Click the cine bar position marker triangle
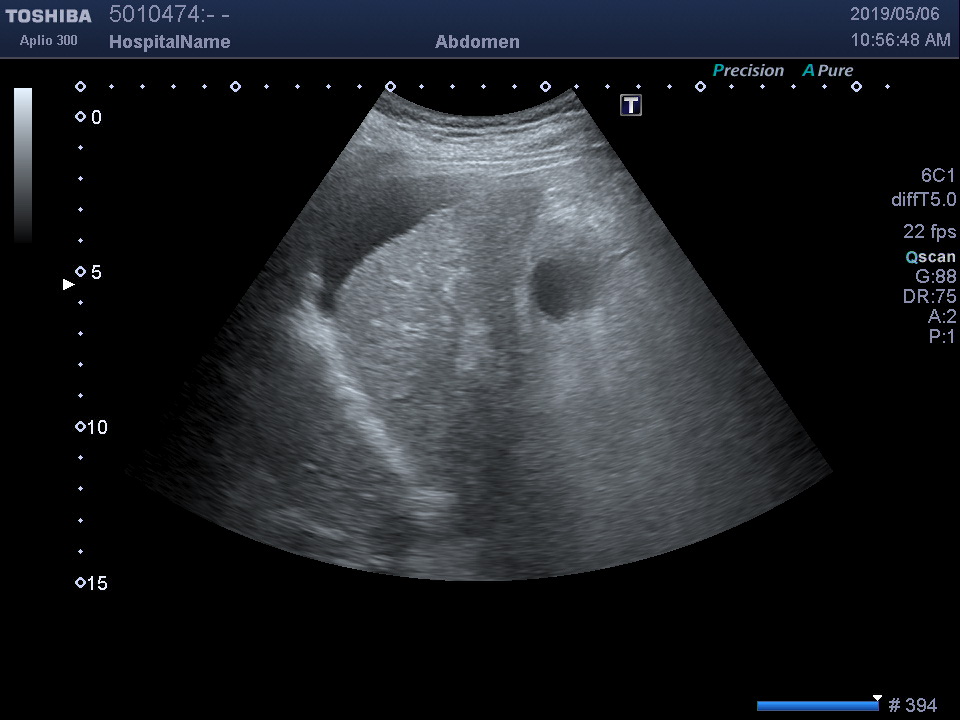 coord(877,698)
